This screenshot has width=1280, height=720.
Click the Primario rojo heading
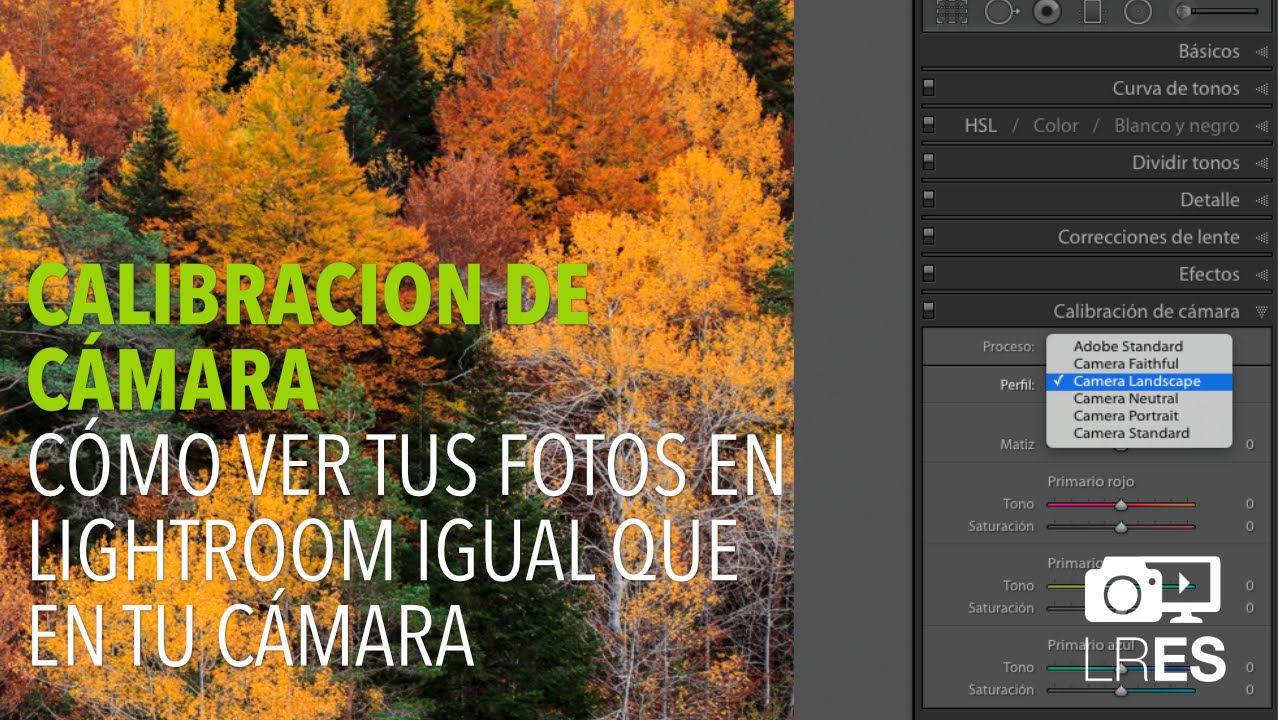(x=1091, y=482)
